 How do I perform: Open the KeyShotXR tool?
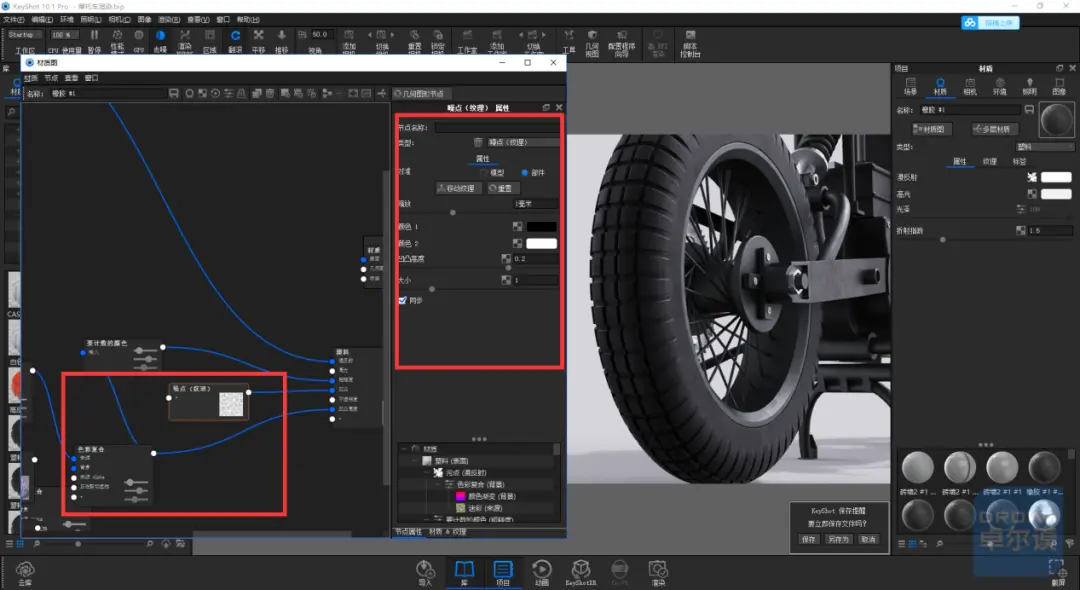click(x=581, y=573)
